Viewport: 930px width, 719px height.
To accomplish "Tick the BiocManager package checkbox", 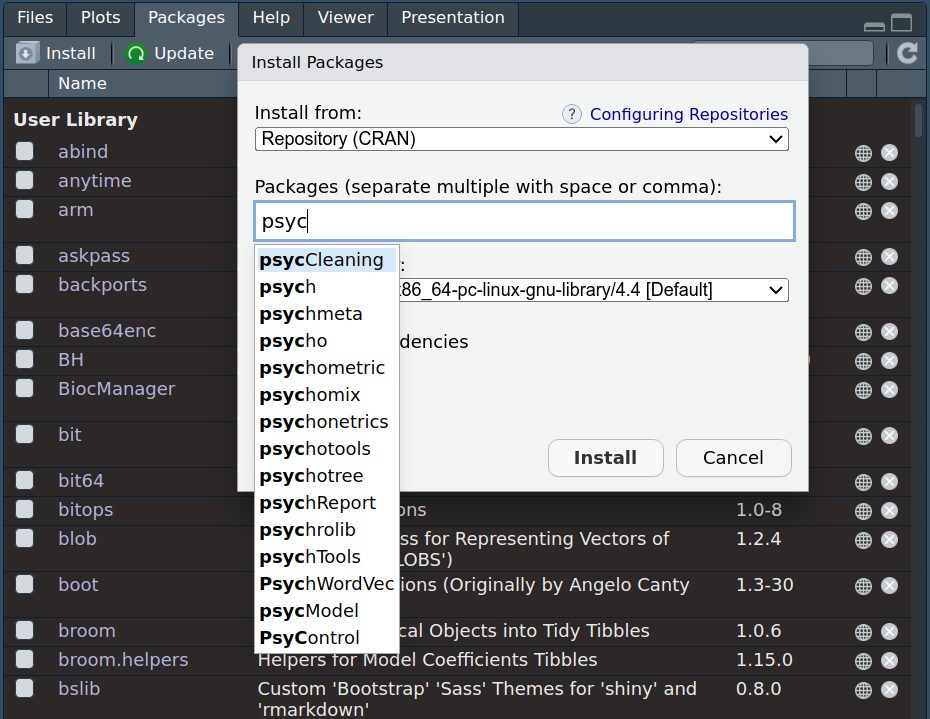I will click(x=24, y=389).
